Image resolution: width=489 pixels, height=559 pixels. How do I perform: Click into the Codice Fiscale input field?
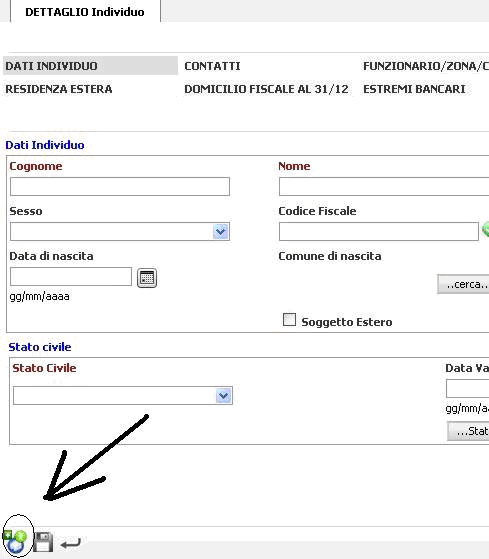(x=379, y=232)
